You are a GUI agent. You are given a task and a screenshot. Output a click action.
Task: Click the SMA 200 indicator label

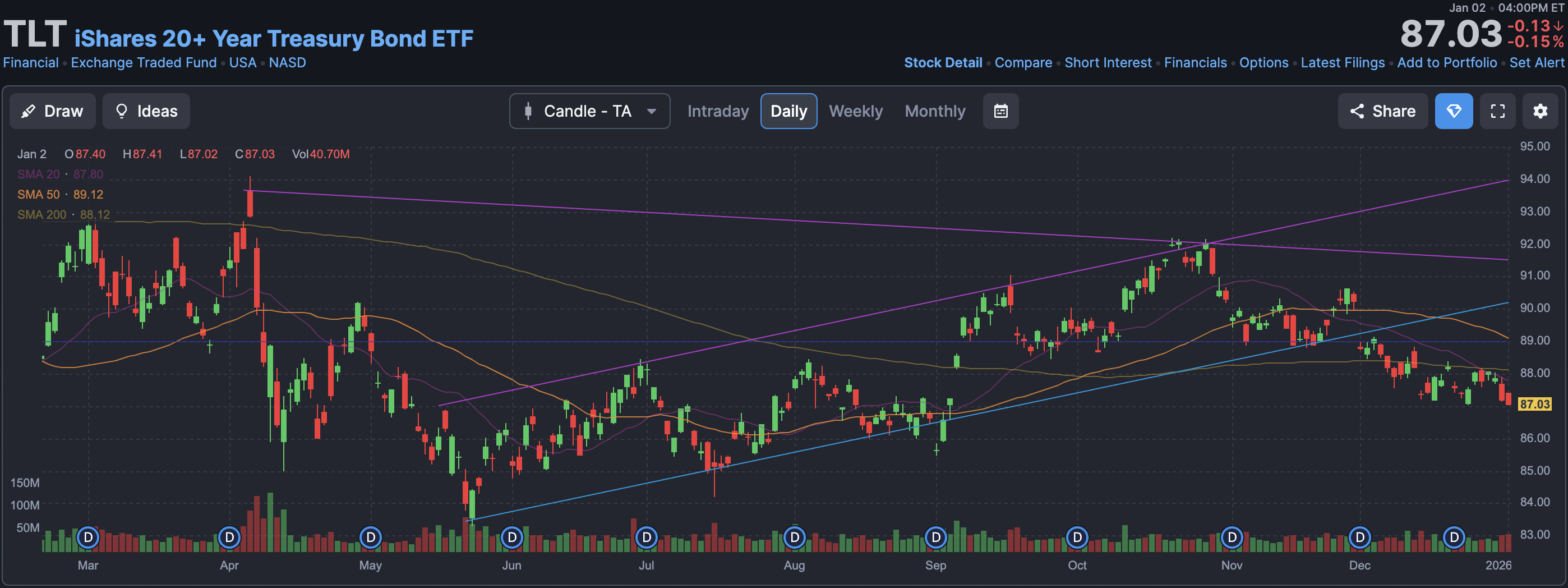63,214
